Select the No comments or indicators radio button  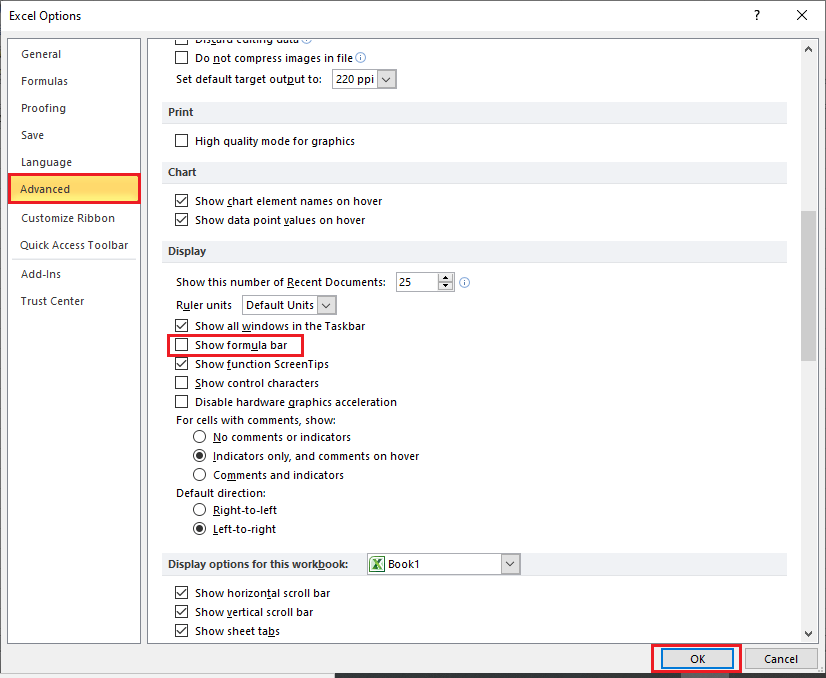click(199, 437)
